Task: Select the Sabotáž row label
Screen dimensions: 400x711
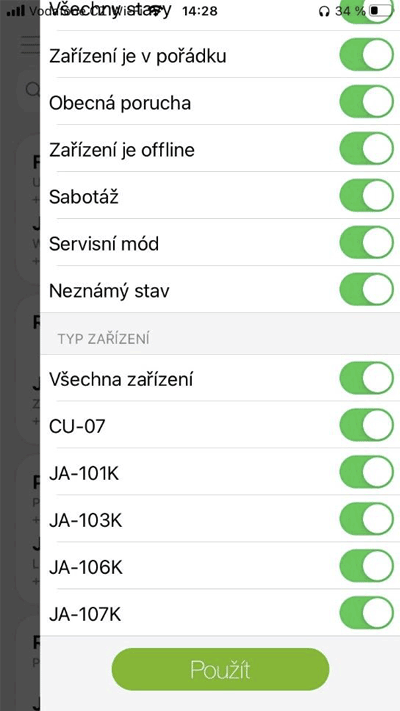Action: pos(84,197)
